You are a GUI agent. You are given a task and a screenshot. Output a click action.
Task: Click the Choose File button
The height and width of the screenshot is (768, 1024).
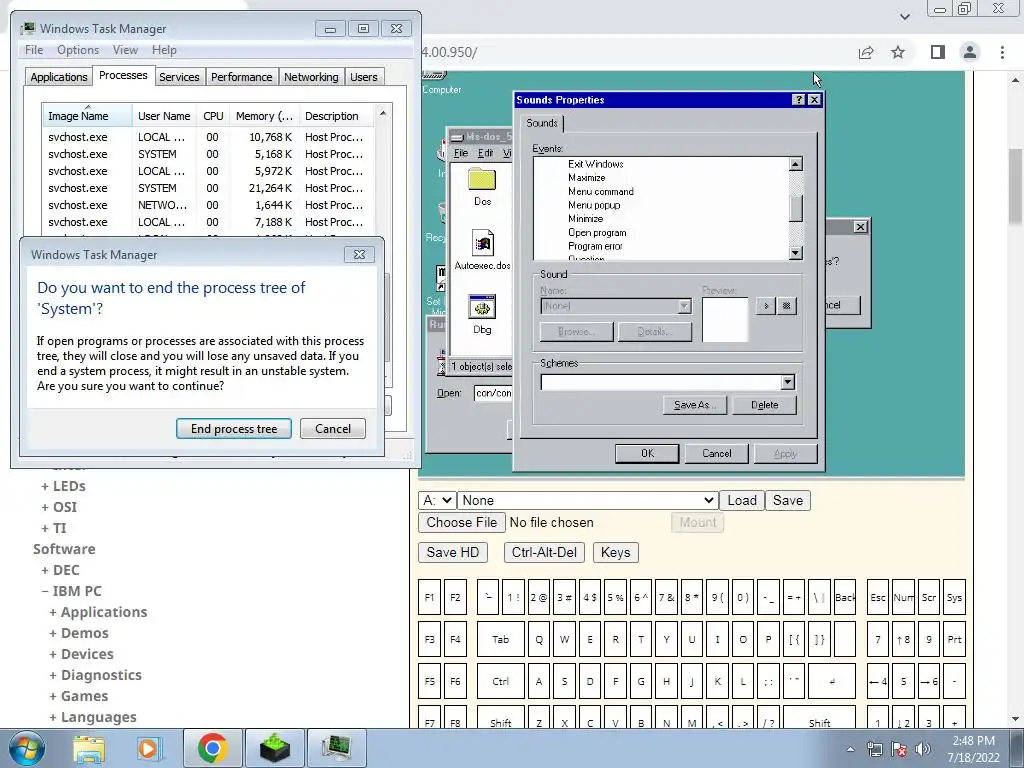(x=462, y=522)
